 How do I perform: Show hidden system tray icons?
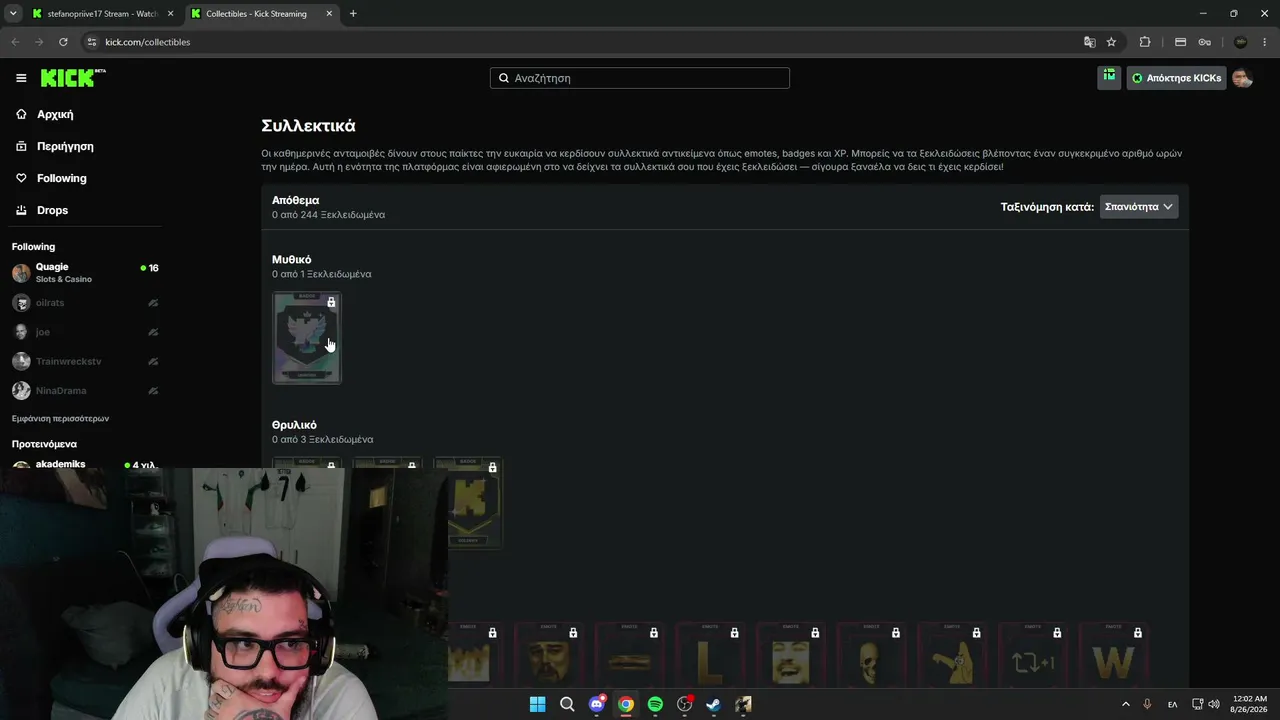point(1125,704)
